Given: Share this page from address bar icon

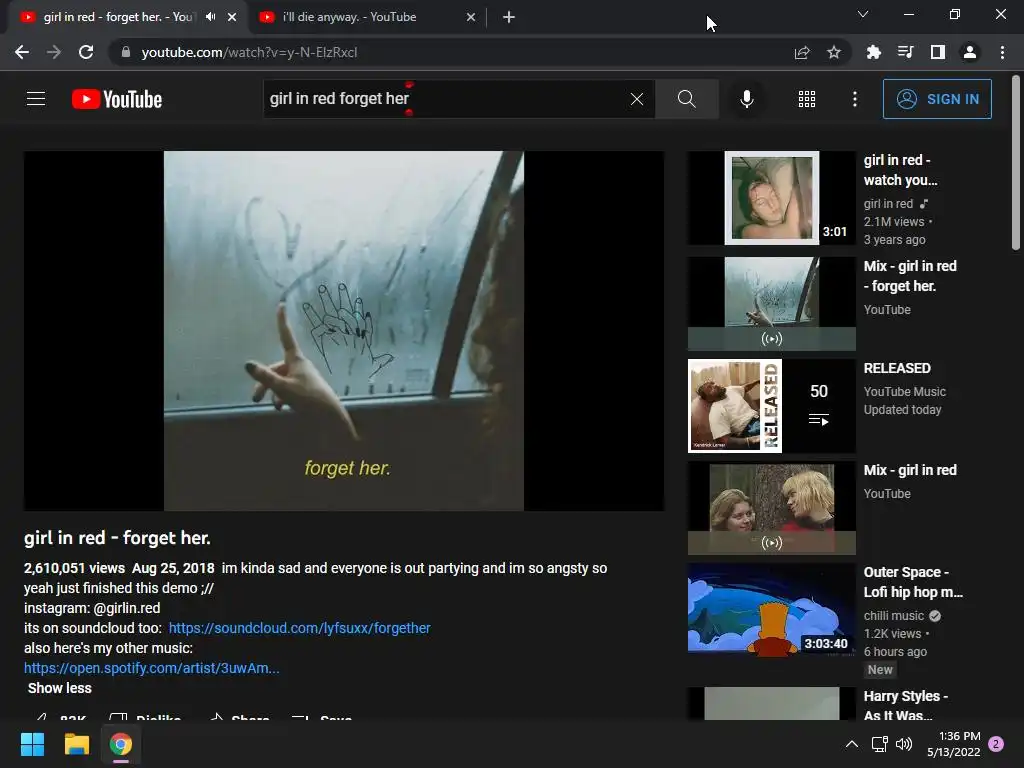Looking at the screenshot, I should pyautogui.click(x=802, y=52).
